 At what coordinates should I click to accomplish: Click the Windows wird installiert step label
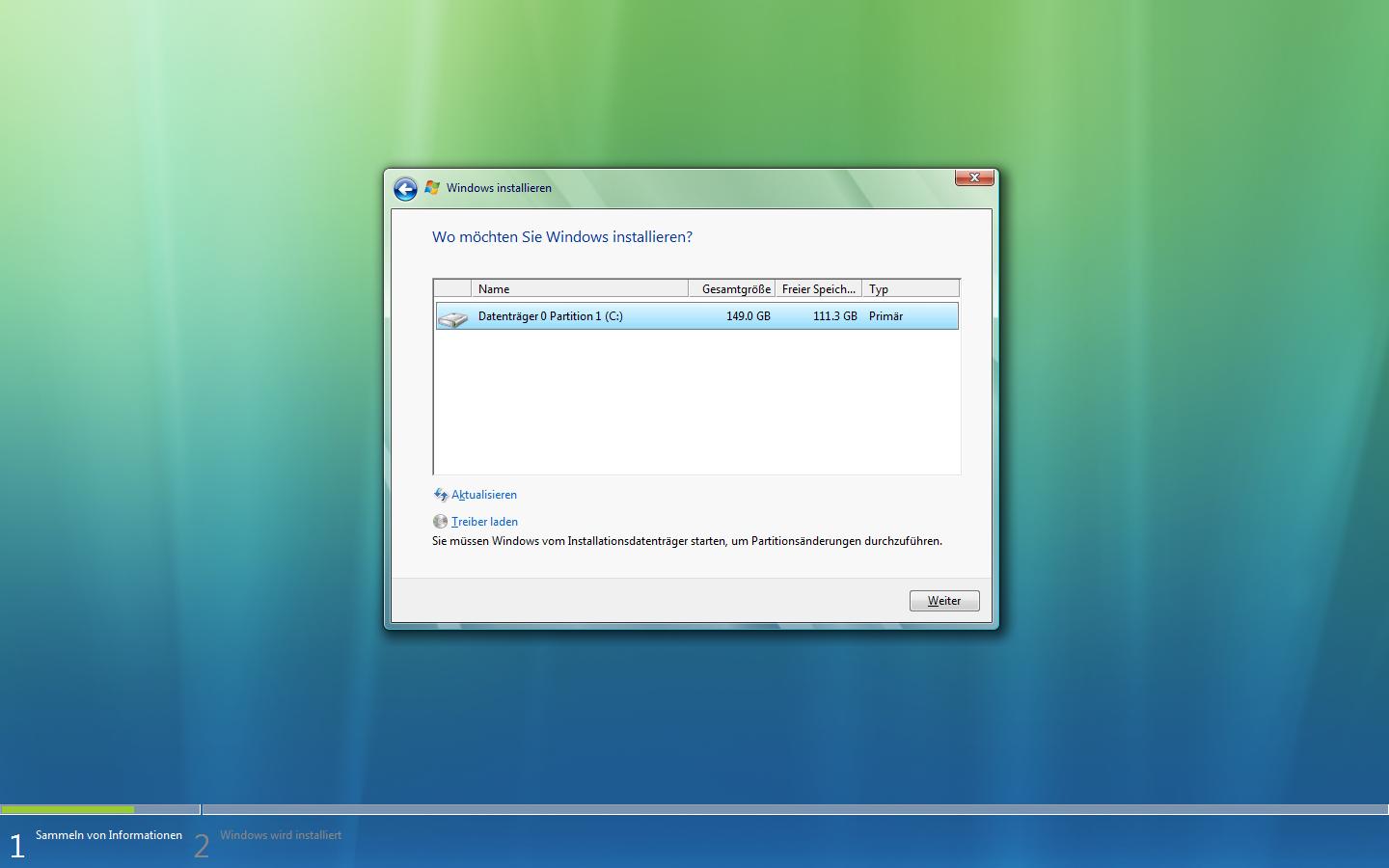coord(281,835)
